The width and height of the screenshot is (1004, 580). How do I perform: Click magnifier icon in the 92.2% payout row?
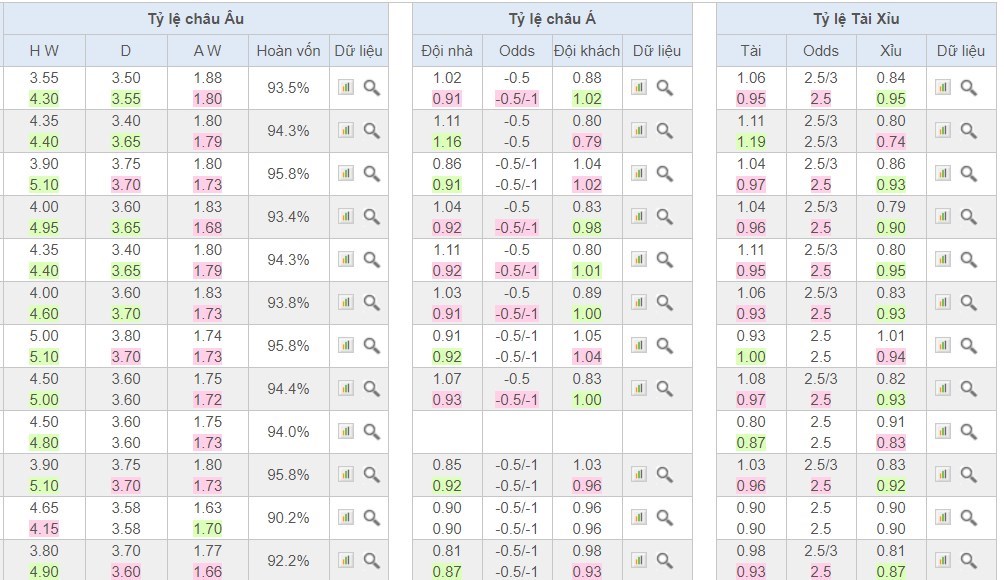(x=371, y=561)
